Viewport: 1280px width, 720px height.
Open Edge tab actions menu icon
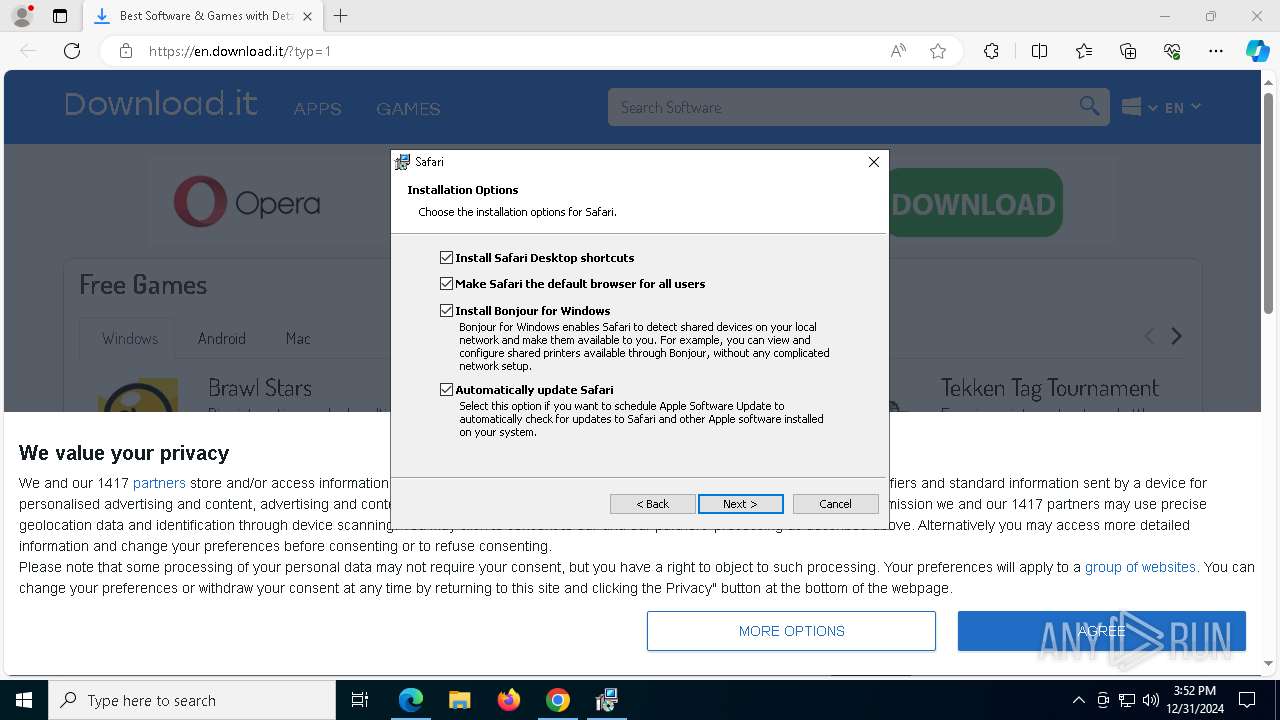[60, 16]
